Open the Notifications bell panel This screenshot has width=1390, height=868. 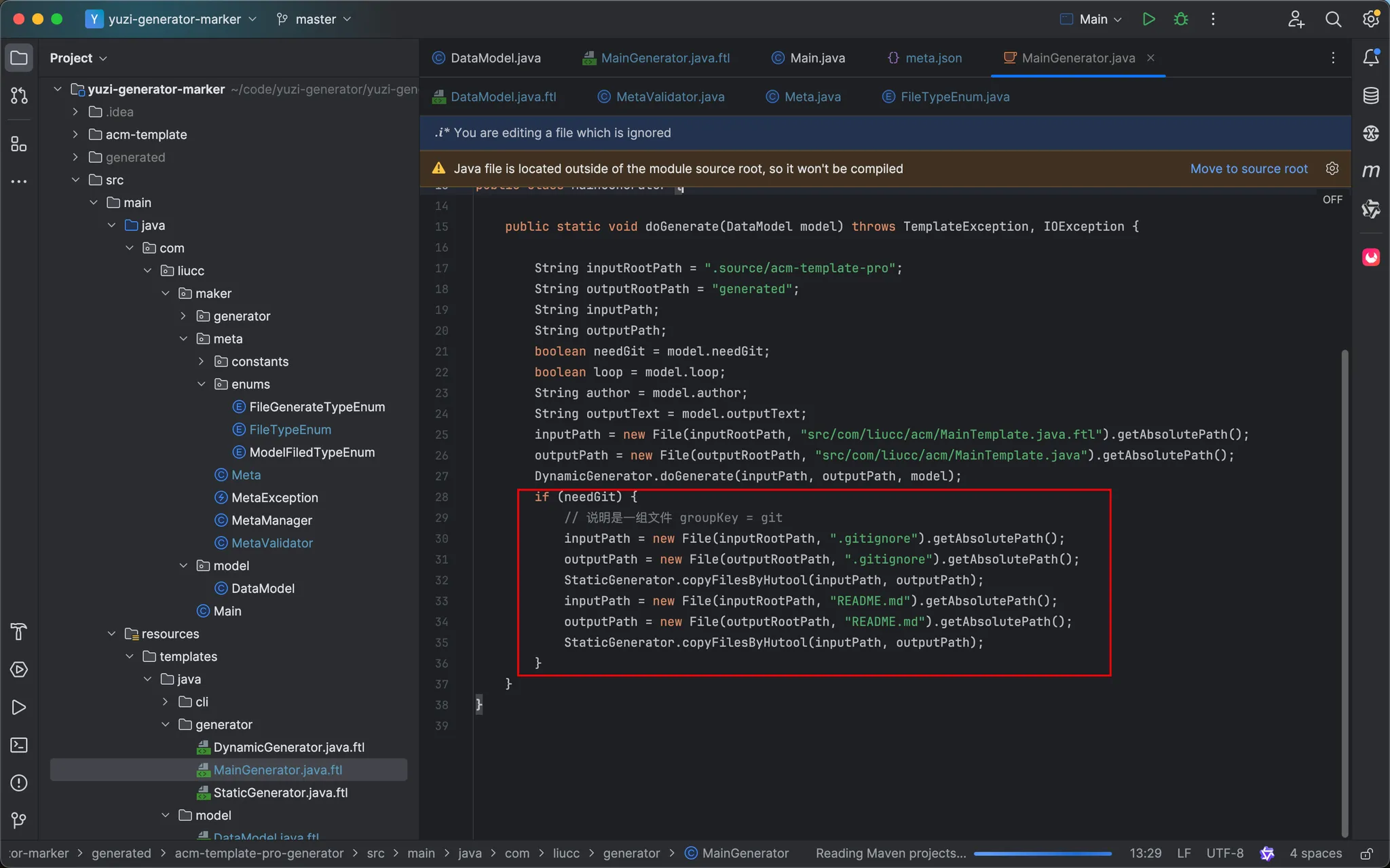(x=1370, y=58)
